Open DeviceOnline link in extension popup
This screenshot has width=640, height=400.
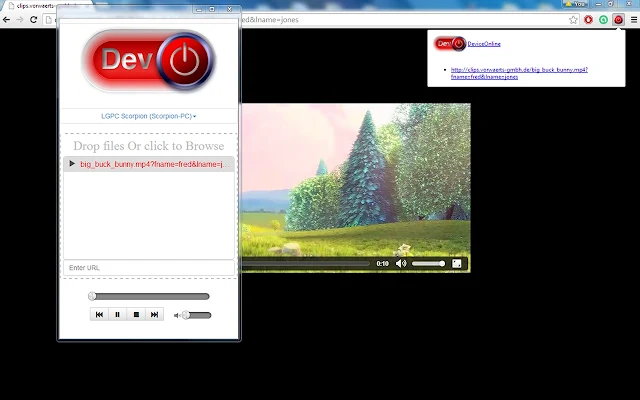(x=484, y=44)
